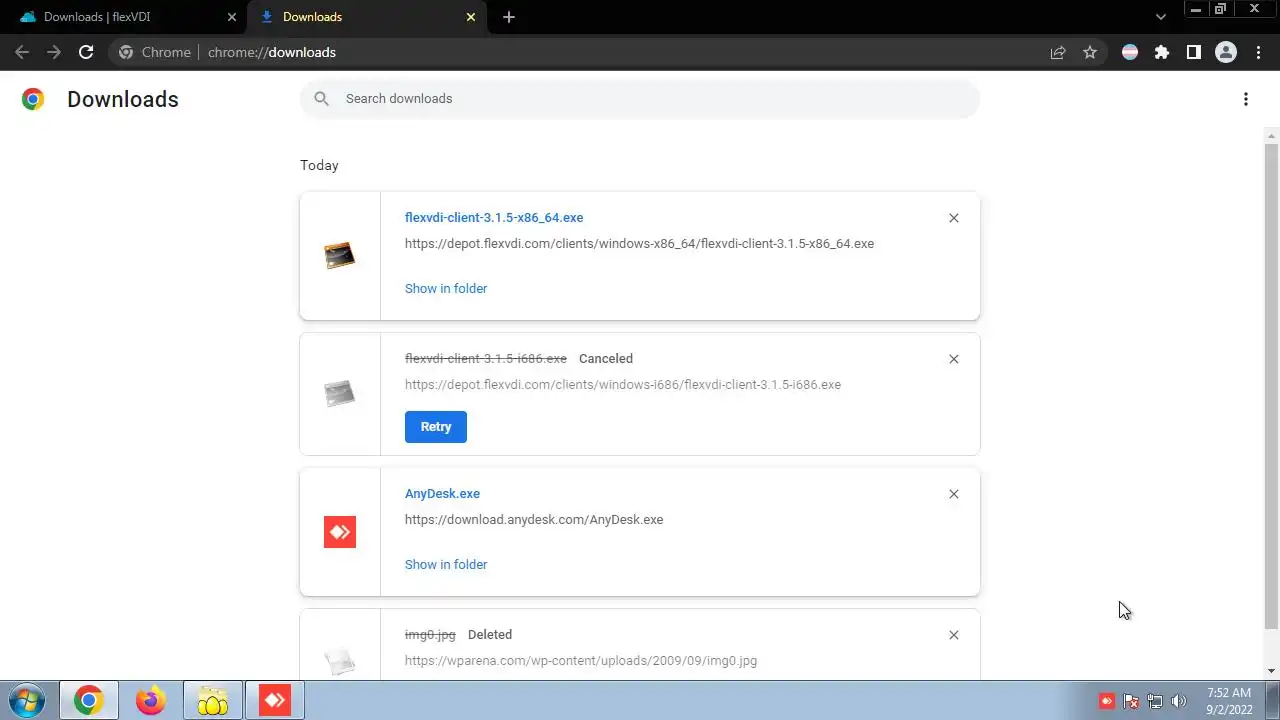Remove canceled flexvdi i686 entry from list

click(x=954, y=359)
